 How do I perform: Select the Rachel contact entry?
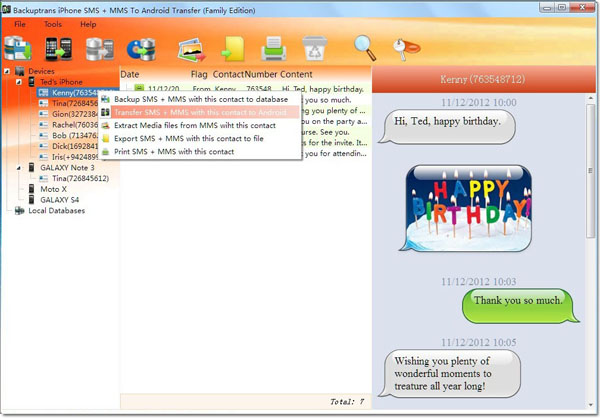[75, 125]
